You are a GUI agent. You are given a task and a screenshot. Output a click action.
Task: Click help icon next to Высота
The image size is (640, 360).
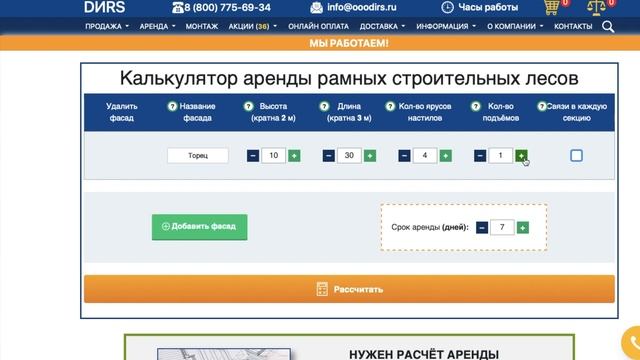248,106
